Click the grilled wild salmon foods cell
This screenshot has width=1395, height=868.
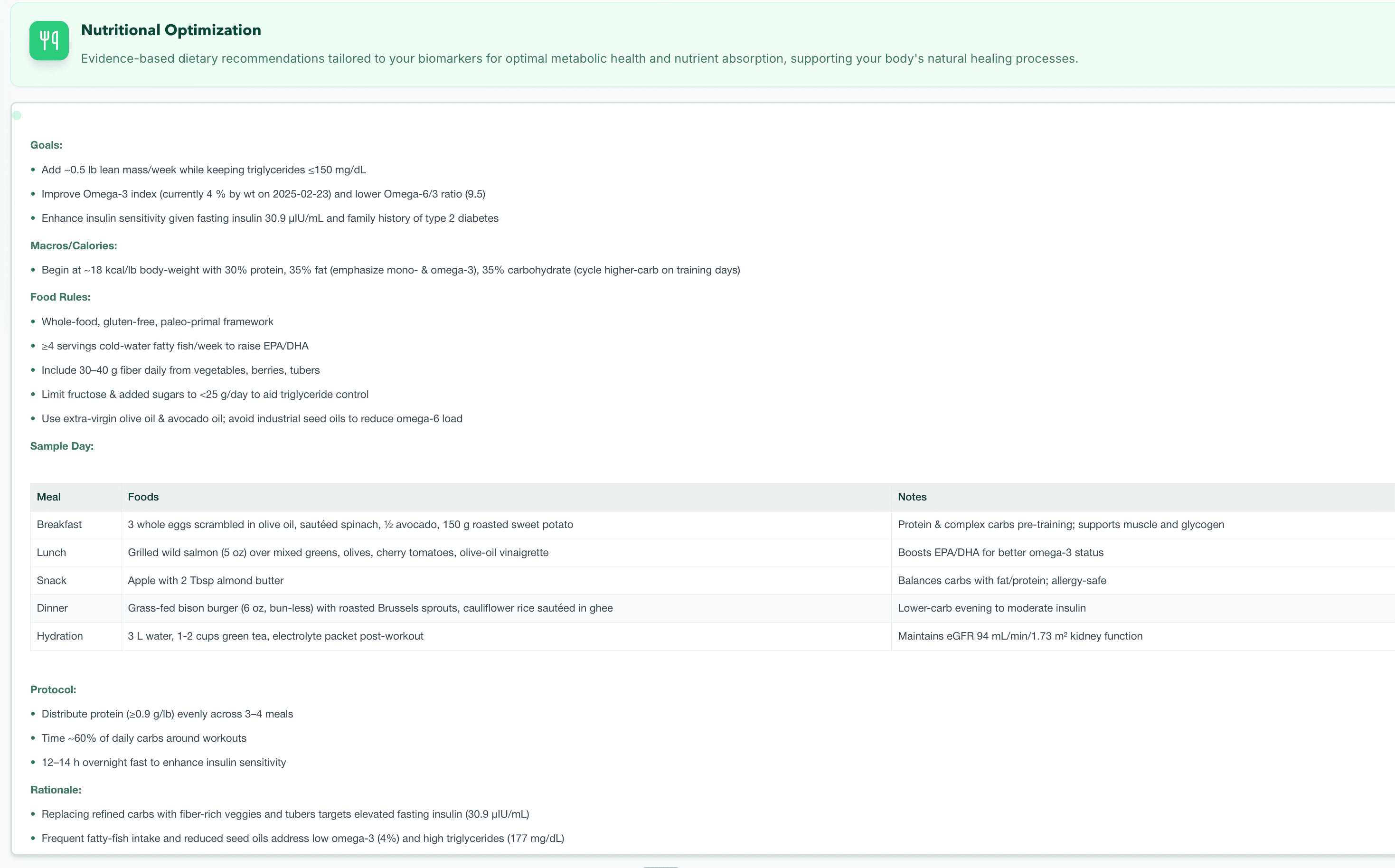click(x=338, y=552)
